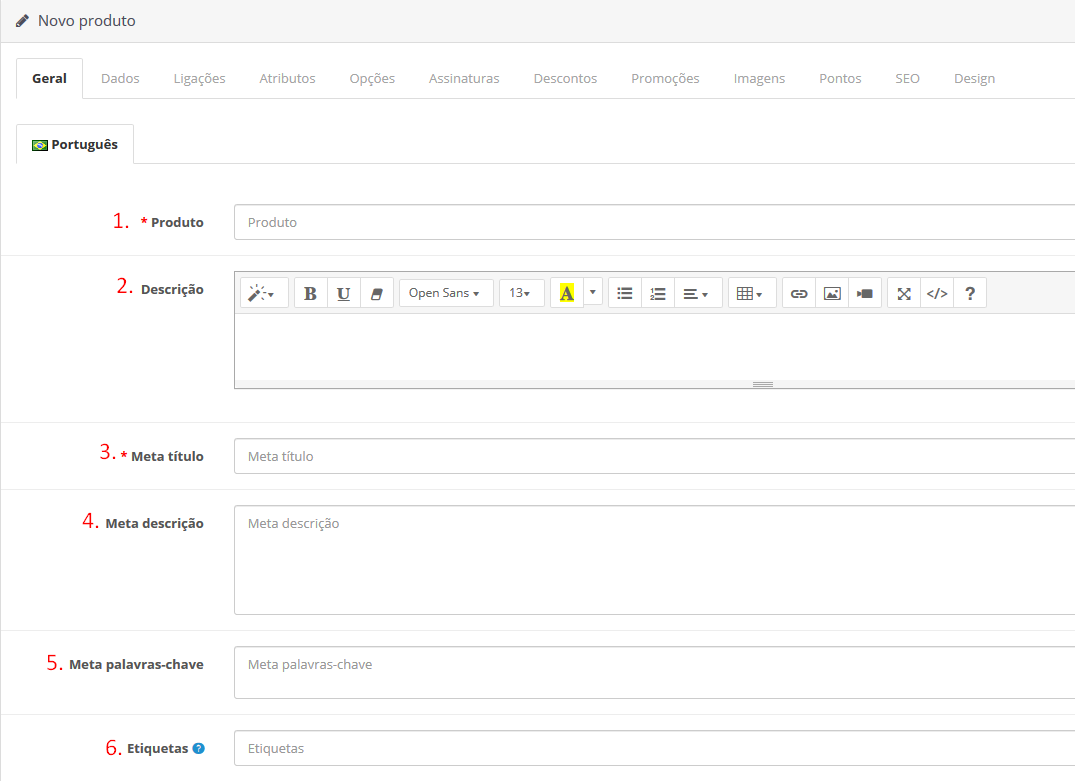Open the editor help dialog

(970, 293)
